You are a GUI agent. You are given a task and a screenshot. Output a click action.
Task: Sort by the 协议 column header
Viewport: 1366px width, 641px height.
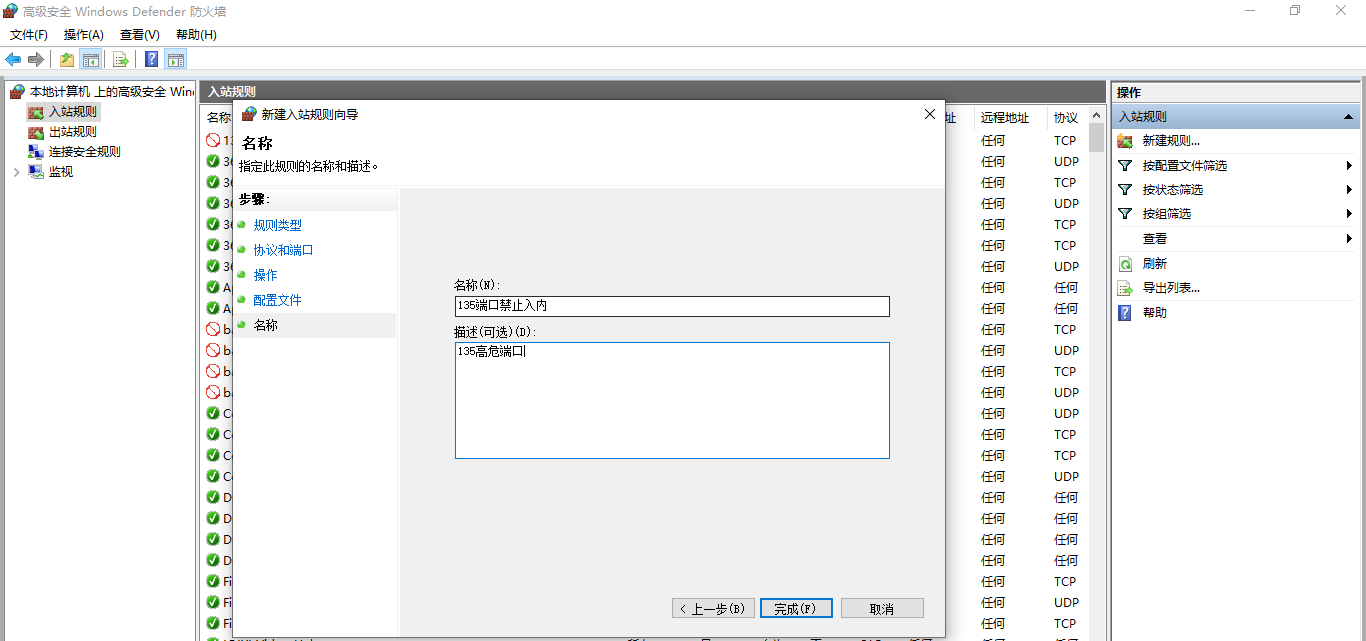[x=1066, y=117]
